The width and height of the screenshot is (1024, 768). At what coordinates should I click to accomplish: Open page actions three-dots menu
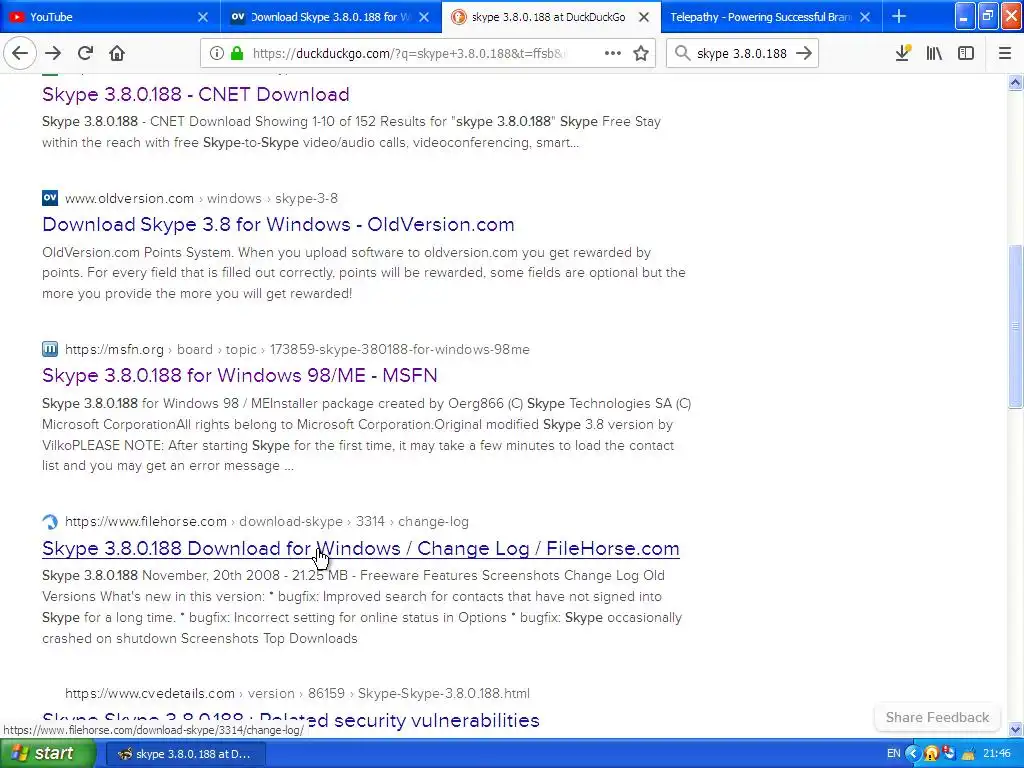click(x=613, y=54)
